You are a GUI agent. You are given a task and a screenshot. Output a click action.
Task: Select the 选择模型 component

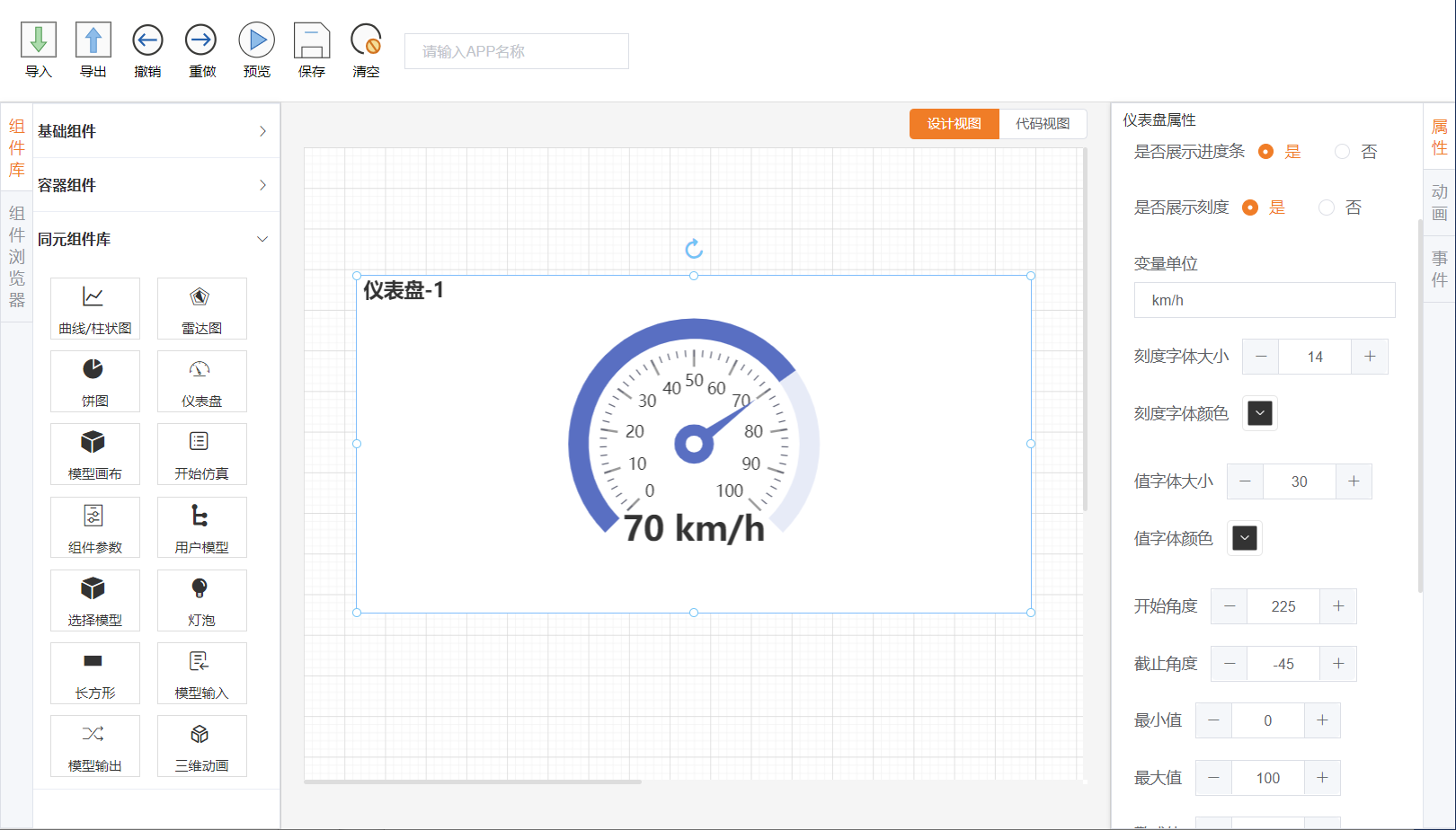[x=95, y=600]
